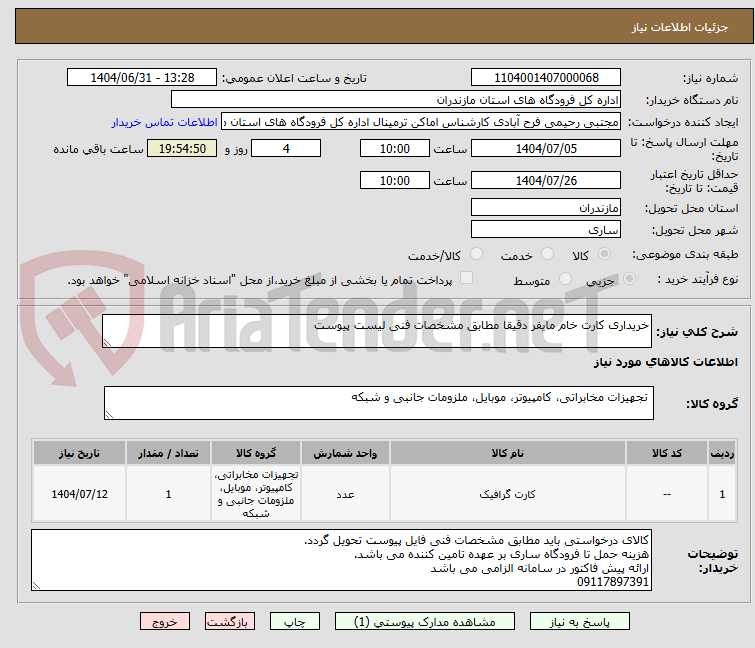Select the 'متوسط' purchase type radio
The image size is (755, 648).
coord(565,279)
